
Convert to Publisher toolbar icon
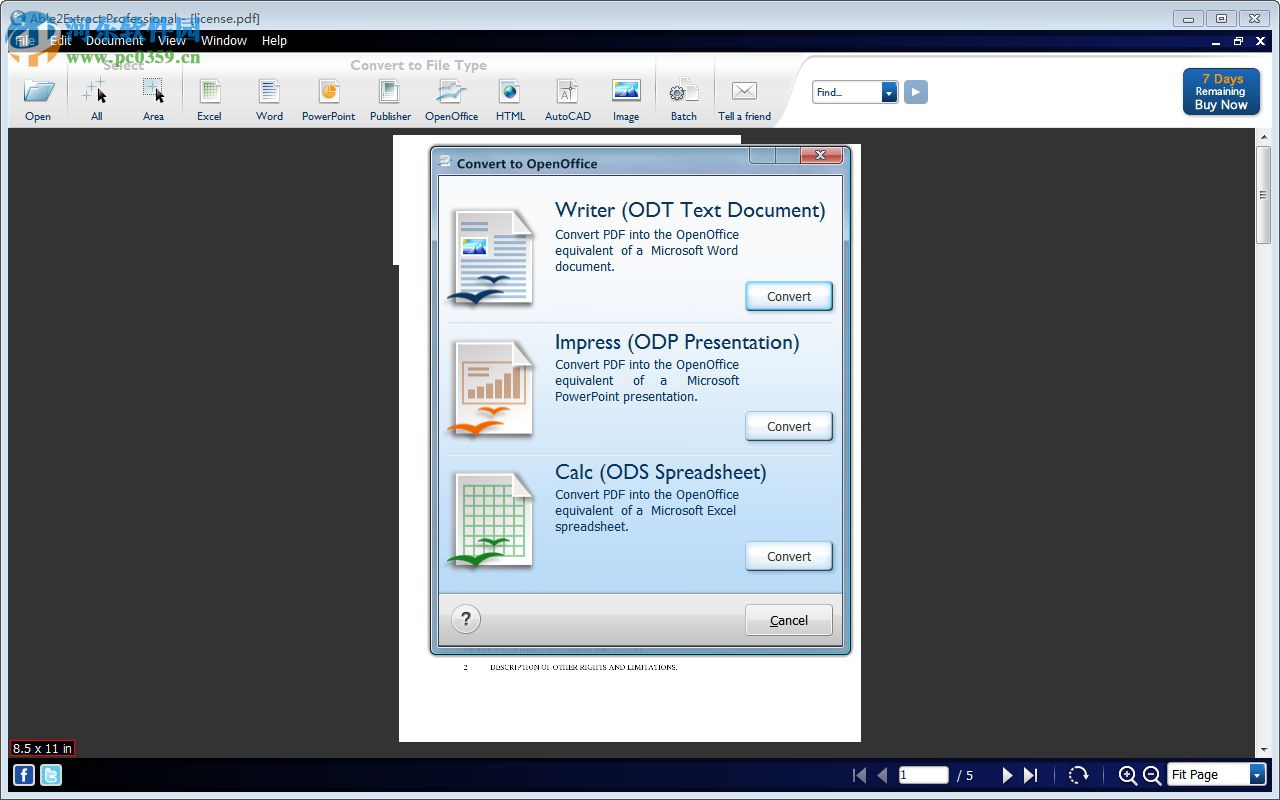click(x=389, y=92)
